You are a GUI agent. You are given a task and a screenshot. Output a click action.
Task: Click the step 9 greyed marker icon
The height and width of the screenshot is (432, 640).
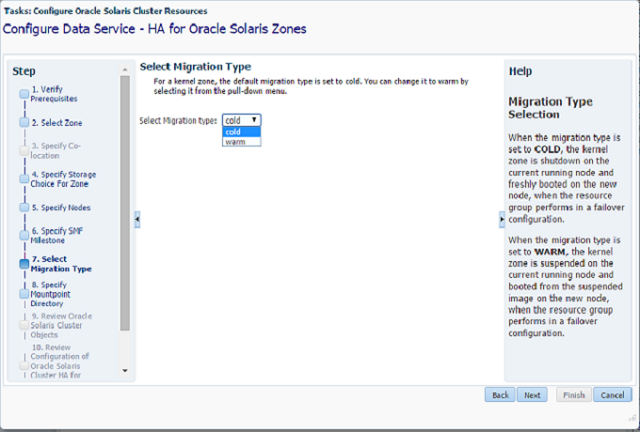24,325
